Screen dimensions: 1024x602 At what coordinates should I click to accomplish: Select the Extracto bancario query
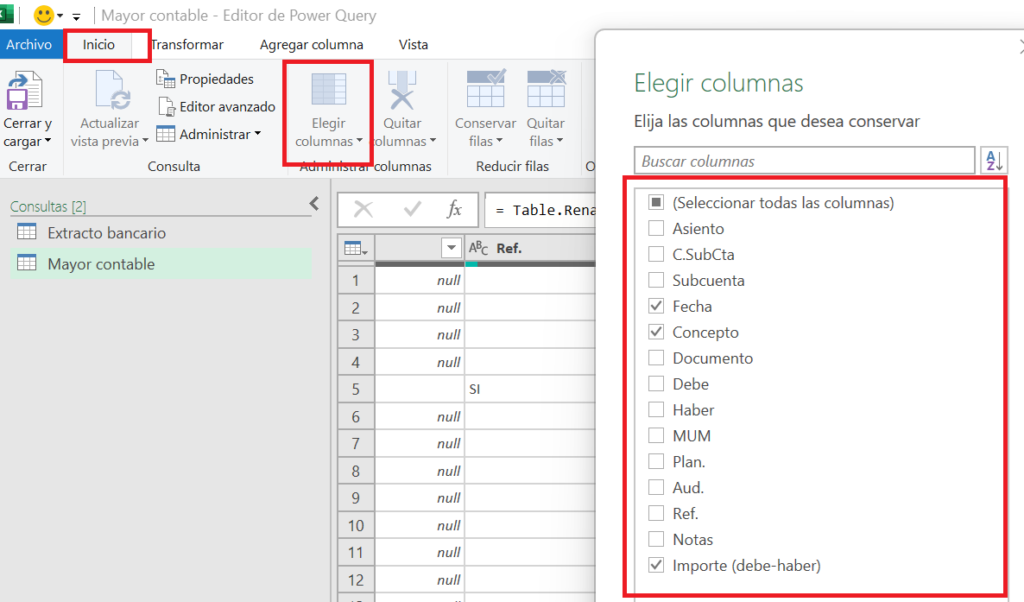161,232
